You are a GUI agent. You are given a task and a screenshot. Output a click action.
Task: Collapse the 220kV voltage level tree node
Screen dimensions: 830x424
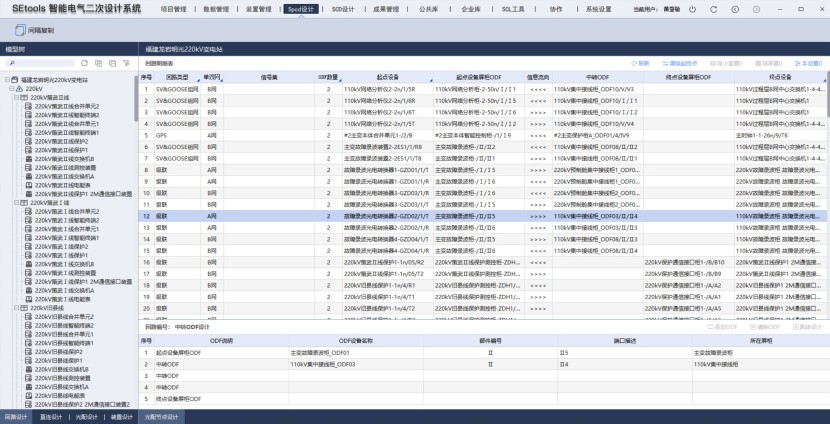click(13, 88)
